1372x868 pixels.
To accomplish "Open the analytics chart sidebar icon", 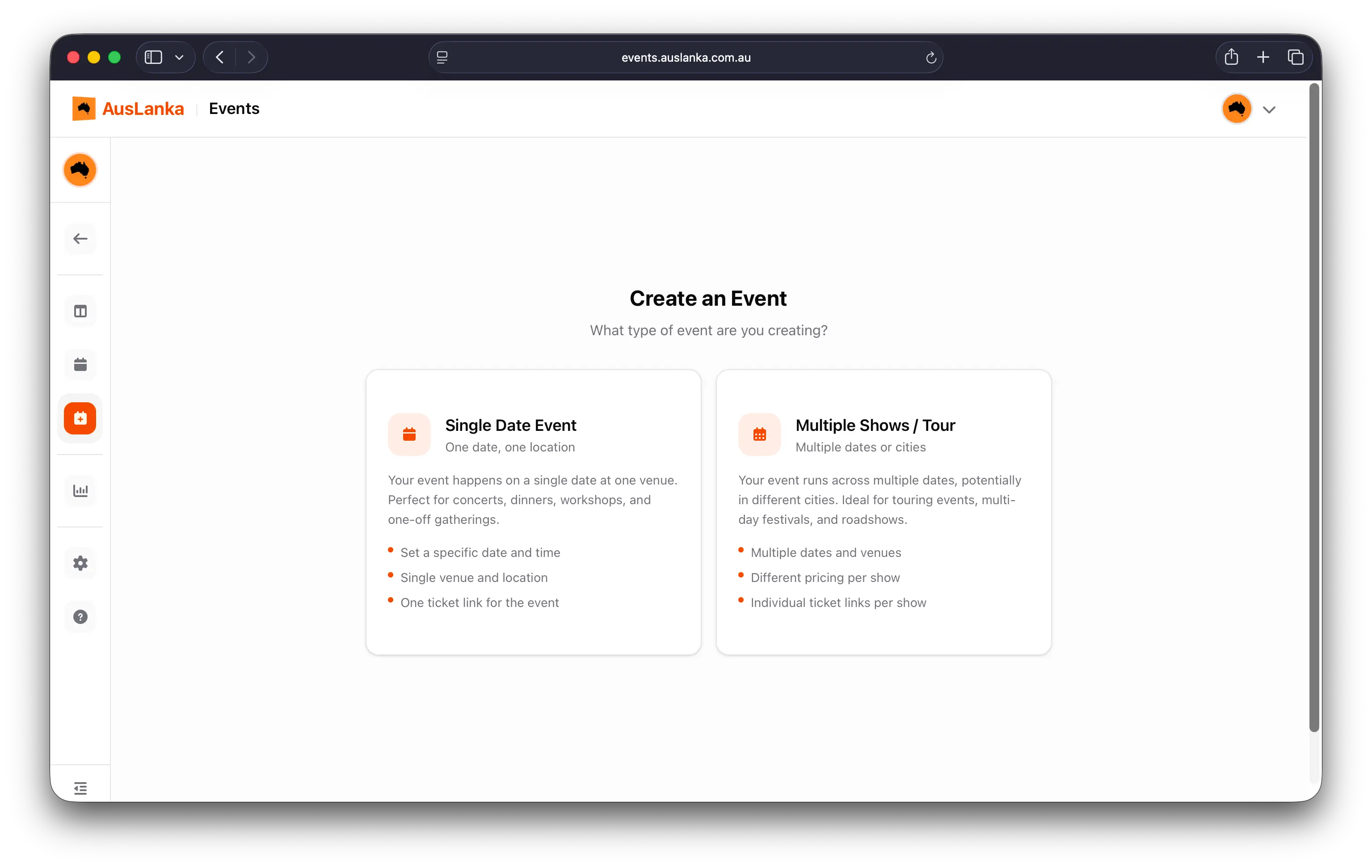I will (x=80, y=491).
